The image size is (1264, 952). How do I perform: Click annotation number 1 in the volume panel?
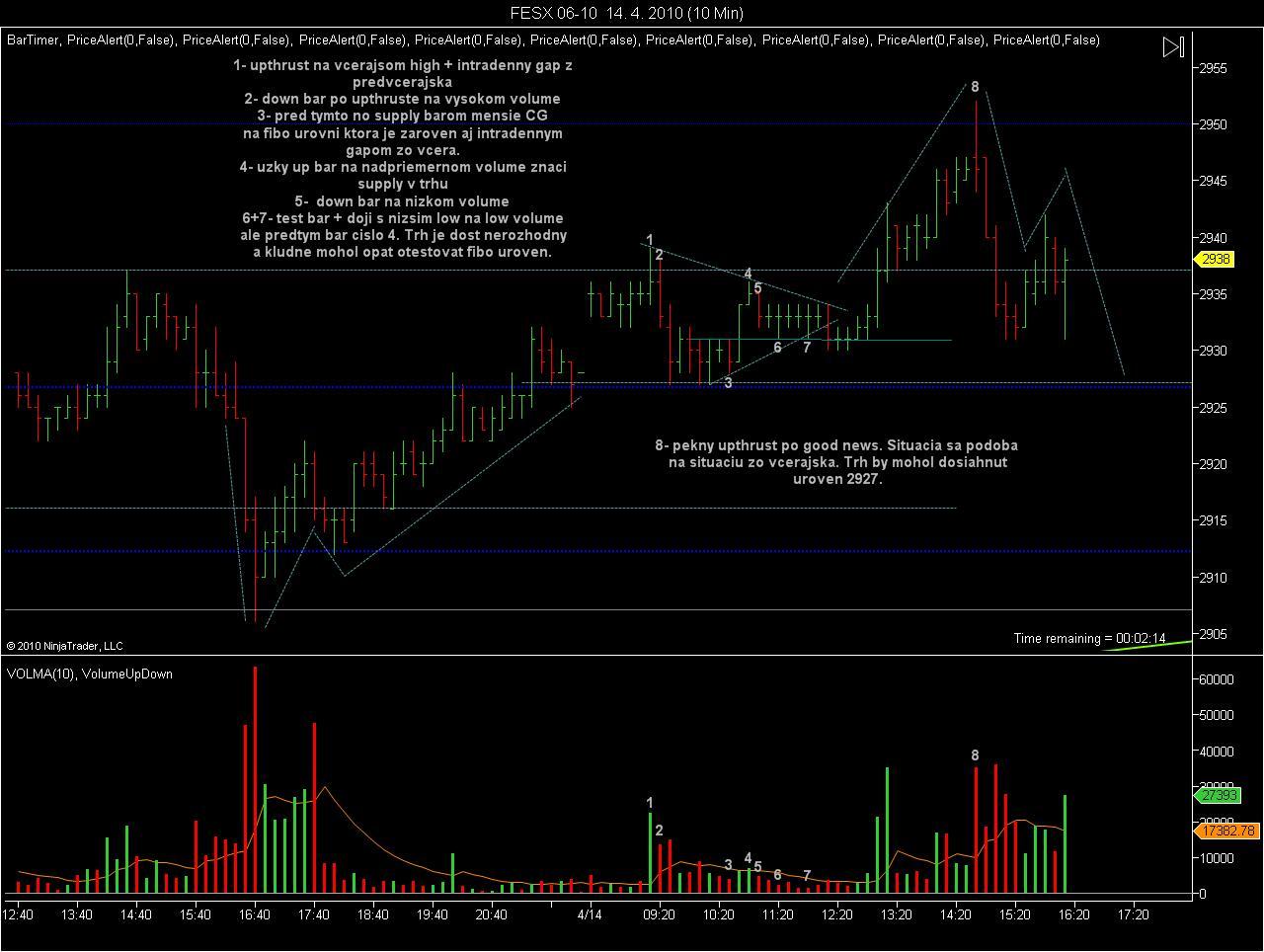pyautogui.click(x=649, y=803)
